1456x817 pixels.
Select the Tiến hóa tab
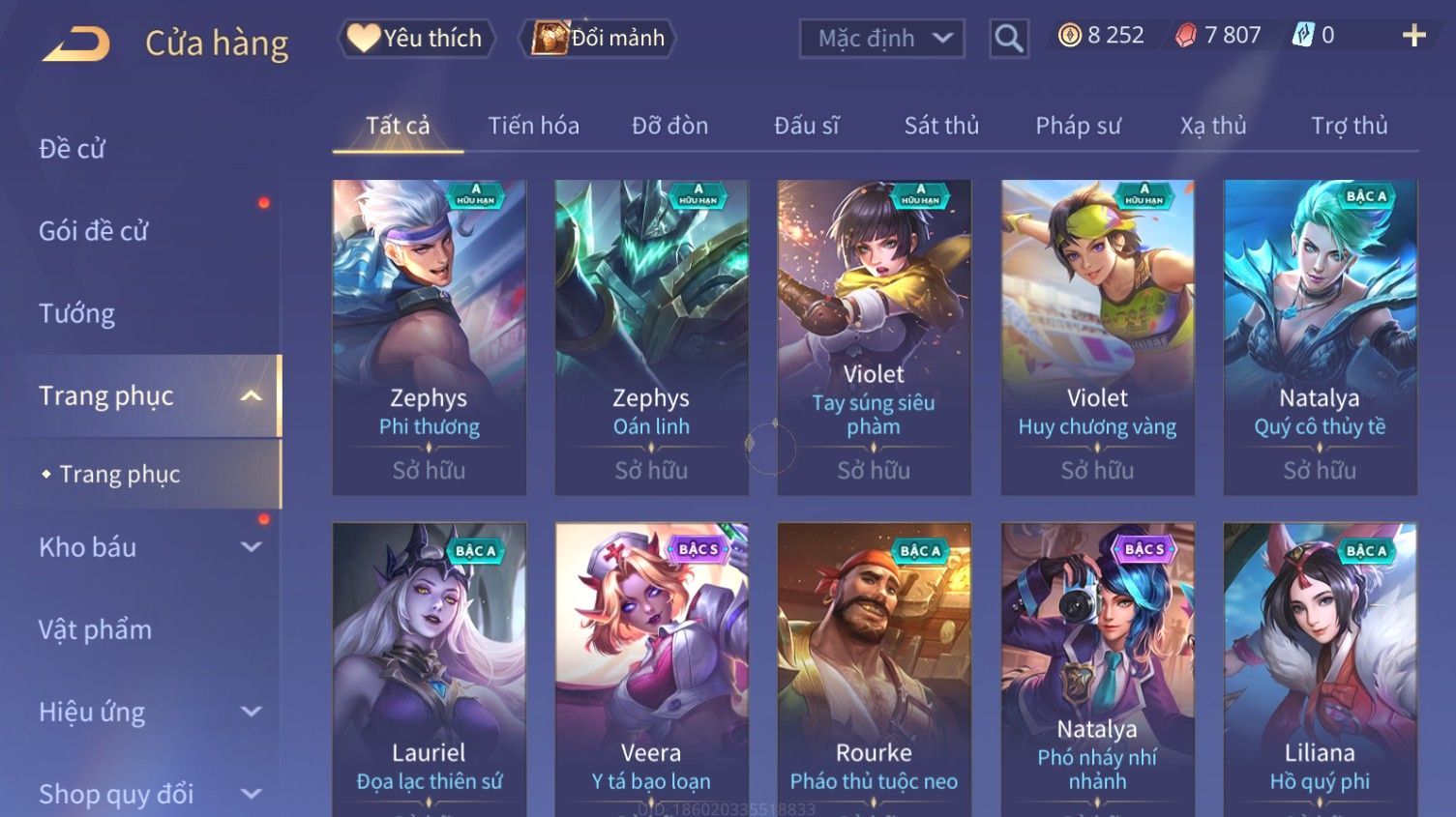pos(533,126)
